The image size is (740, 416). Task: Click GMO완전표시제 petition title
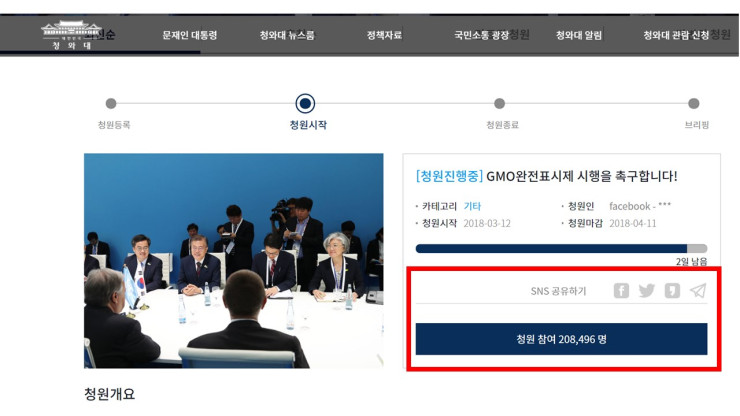[581, 176]
